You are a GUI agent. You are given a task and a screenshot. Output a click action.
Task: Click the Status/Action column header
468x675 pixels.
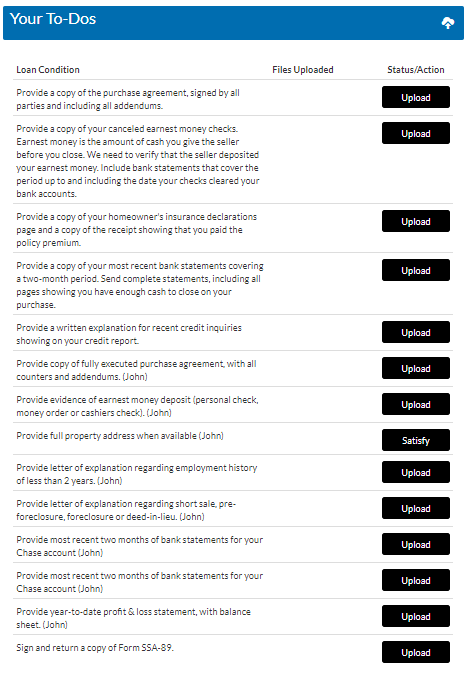pos(415,70)
